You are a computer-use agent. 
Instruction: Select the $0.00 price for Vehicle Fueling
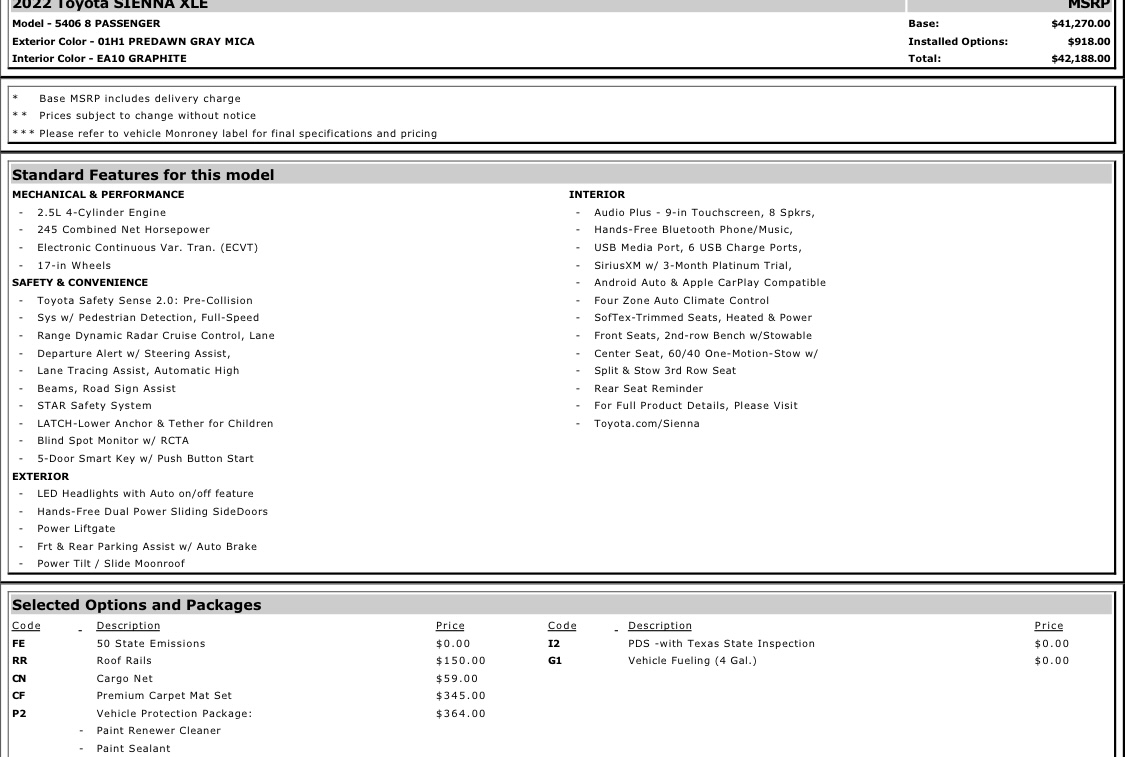click(1052, 661)
